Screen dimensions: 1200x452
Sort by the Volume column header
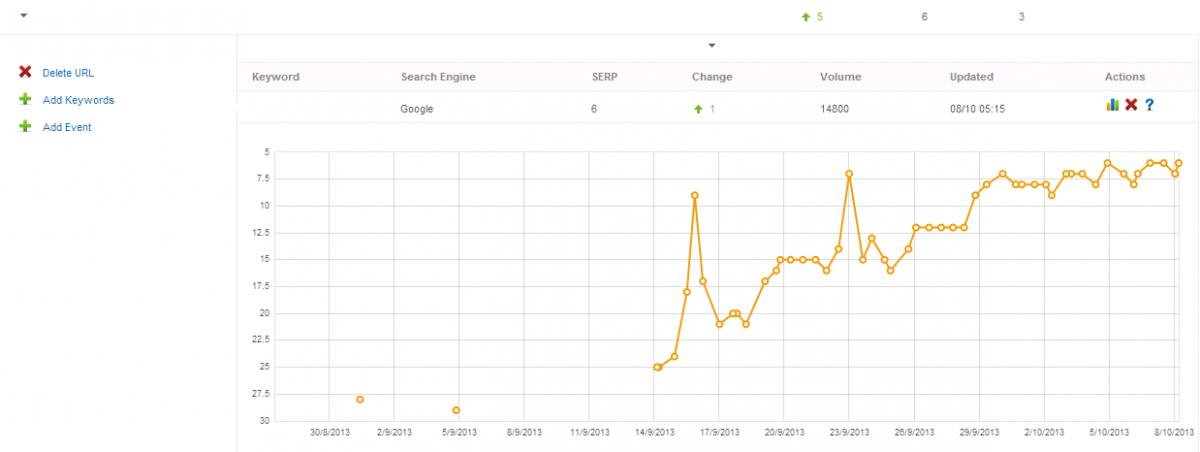840,77
